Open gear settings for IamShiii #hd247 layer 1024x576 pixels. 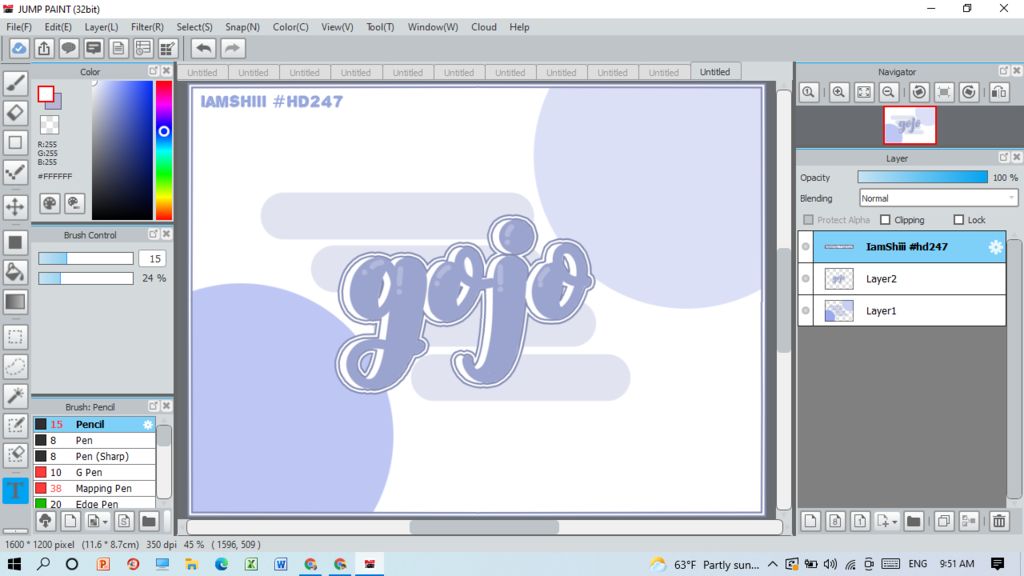tap(995, 247)
